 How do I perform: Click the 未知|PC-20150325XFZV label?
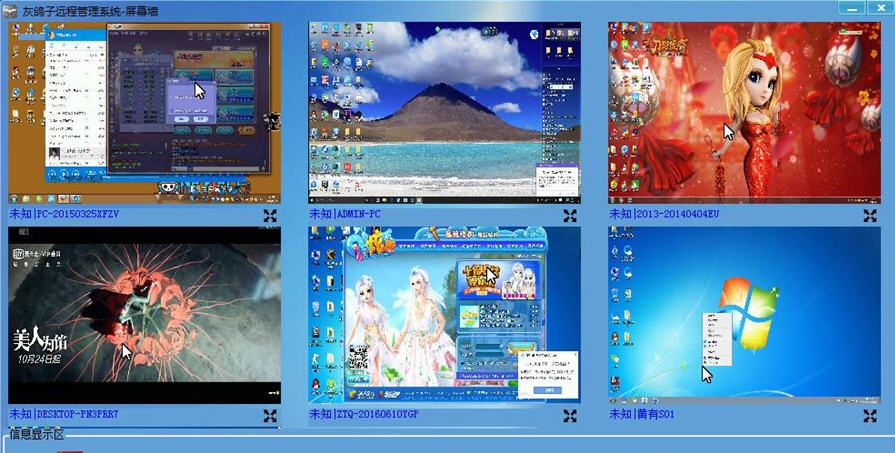coord(64,214)
